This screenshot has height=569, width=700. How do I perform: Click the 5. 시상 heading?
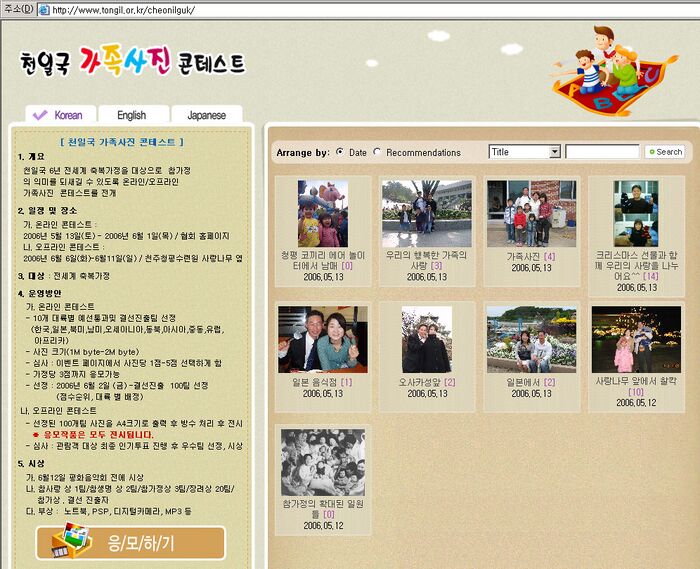click(x=31, y=464)
